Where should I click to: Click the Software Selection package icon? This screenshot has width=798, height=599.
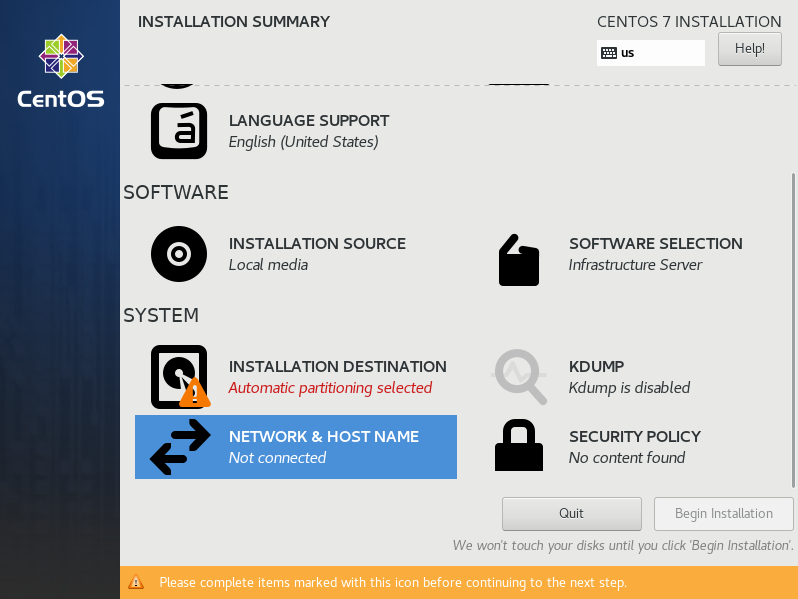tap(519, 260)
